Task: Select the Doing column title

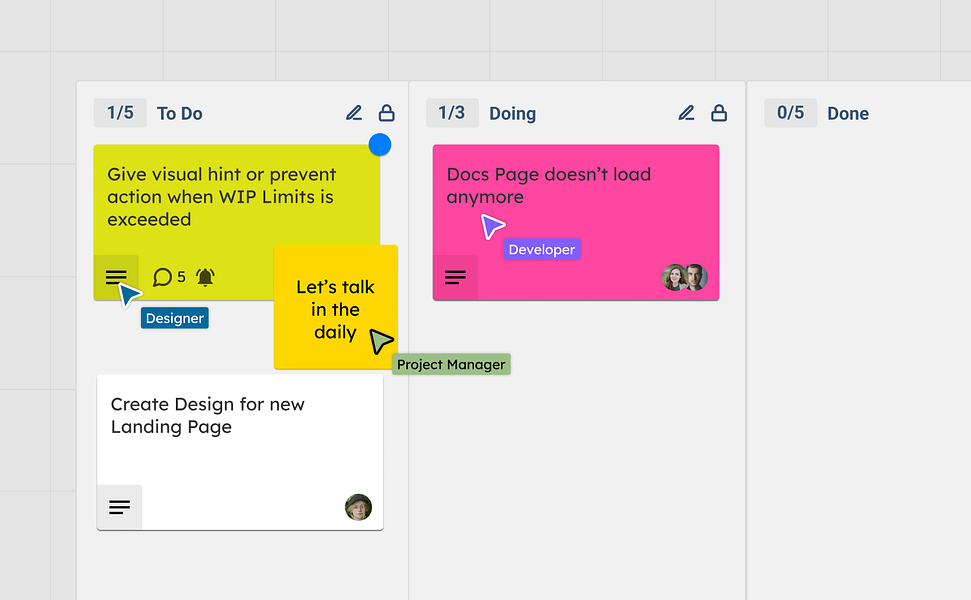Action: [x=513, y=113]
